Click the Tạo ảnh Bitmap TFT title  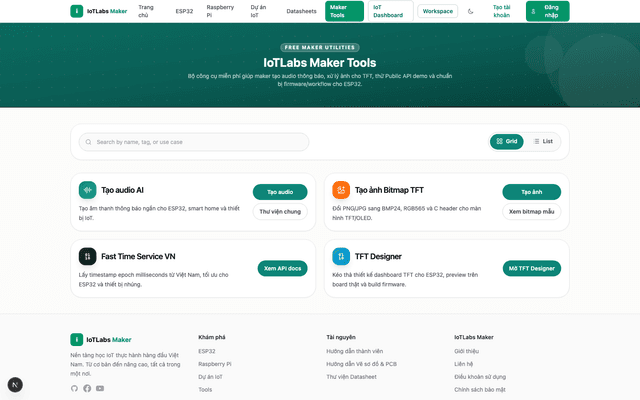[x=389, y=190]
